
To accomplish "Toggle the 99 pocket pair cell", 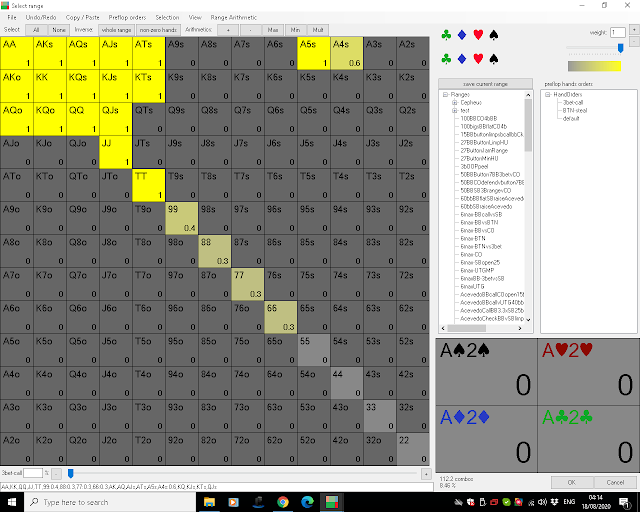I will click(x=182, y=218).
